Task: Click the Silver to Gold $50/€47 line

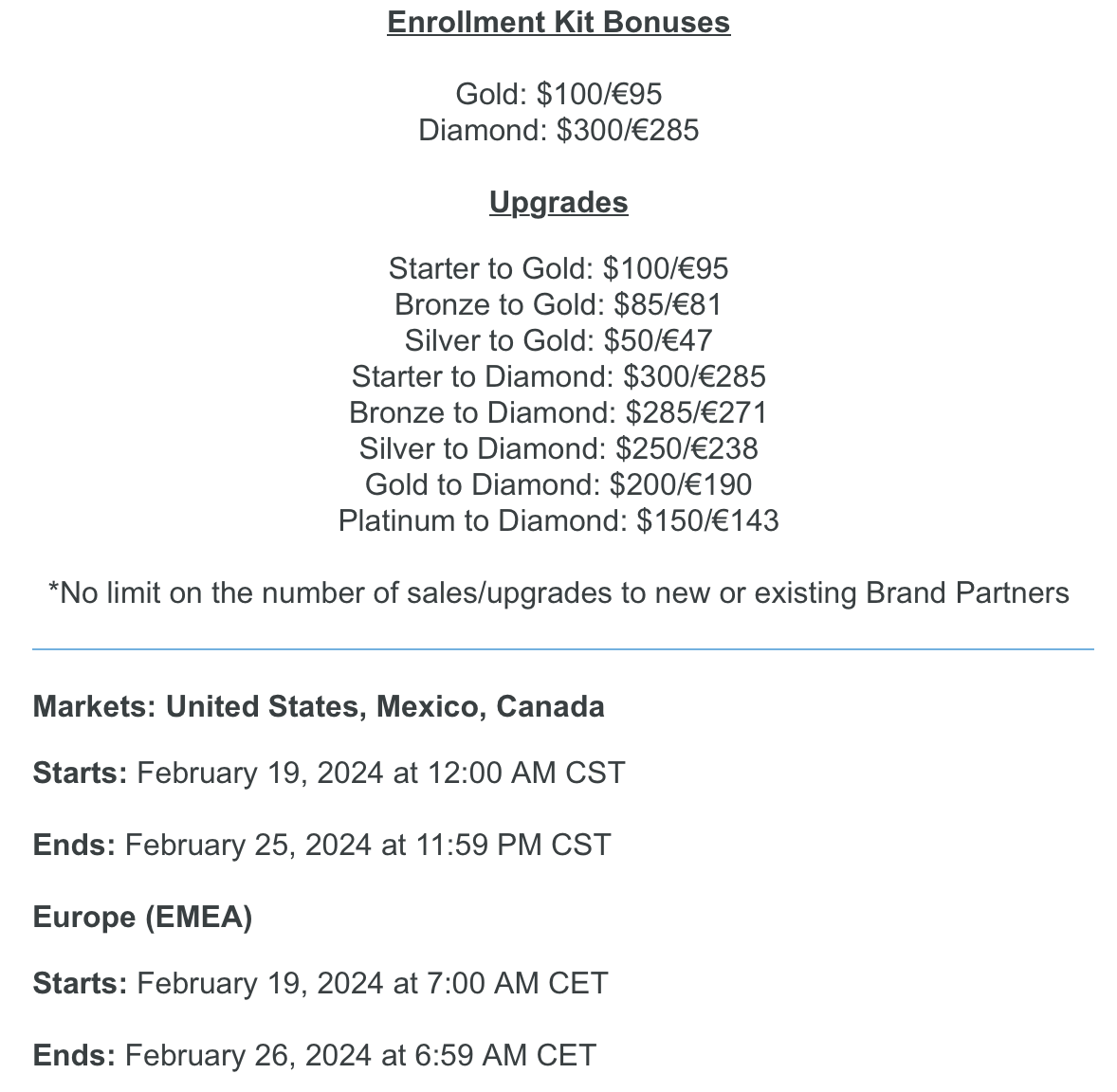Action: 558,340
